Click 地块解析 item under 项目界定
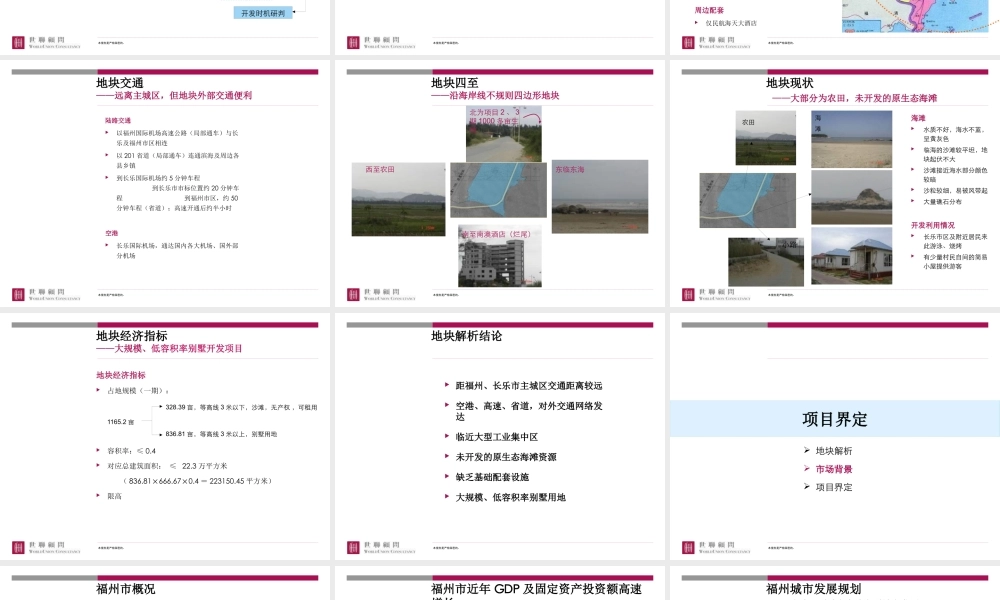 (x=834, y=451)
